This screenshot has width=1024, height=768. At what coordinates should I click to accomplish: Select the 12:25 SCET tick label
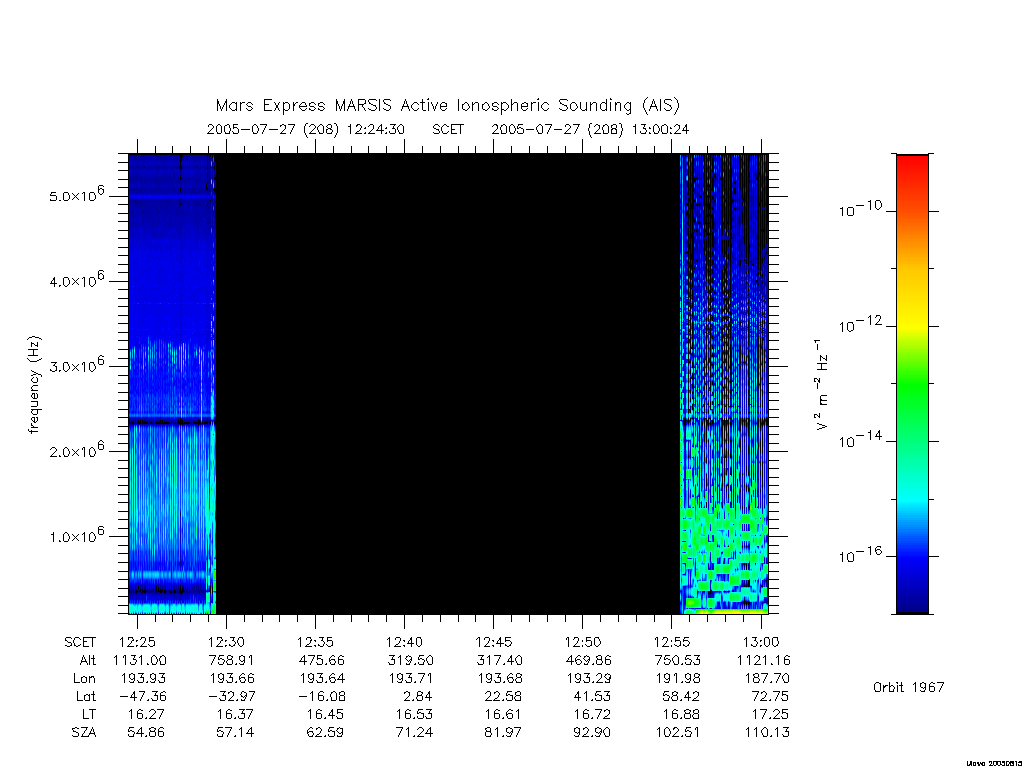tap(137, 642)
